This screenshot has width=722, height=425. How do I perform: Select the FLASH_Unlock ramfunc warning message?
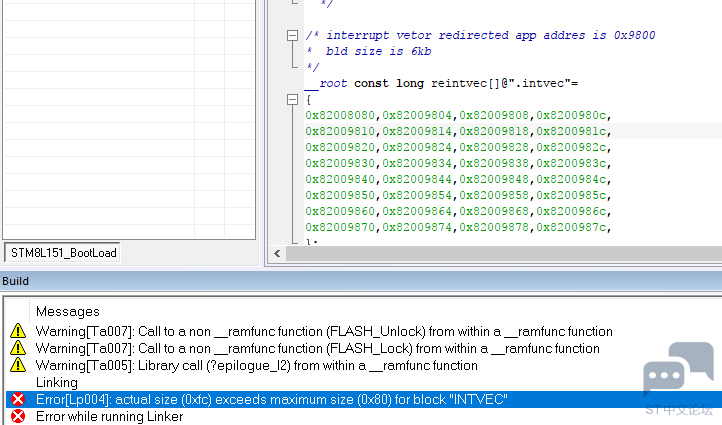[324, 331]
